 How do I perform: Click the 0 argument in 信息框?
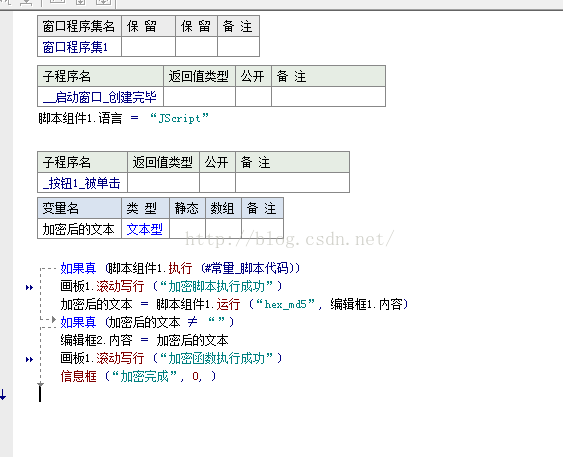[x=195, y=376]
